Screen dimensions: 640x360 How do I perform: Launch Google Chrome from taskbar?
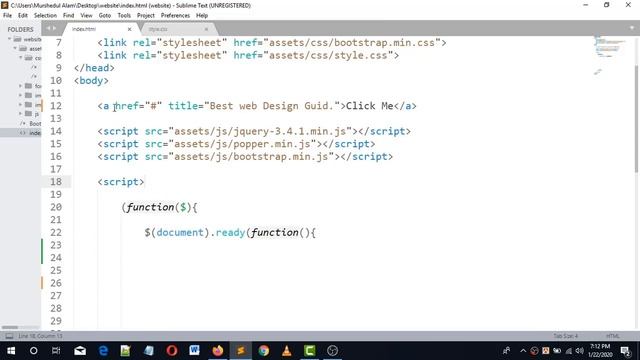coord(264,351)
